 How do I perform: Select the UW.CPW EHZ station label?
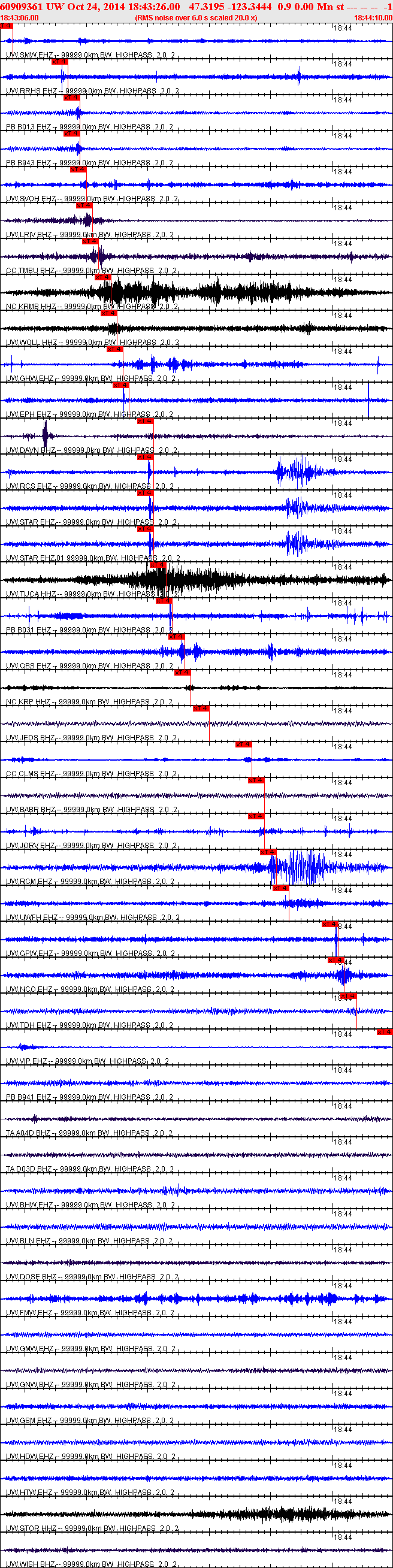(x=91, y=953)
